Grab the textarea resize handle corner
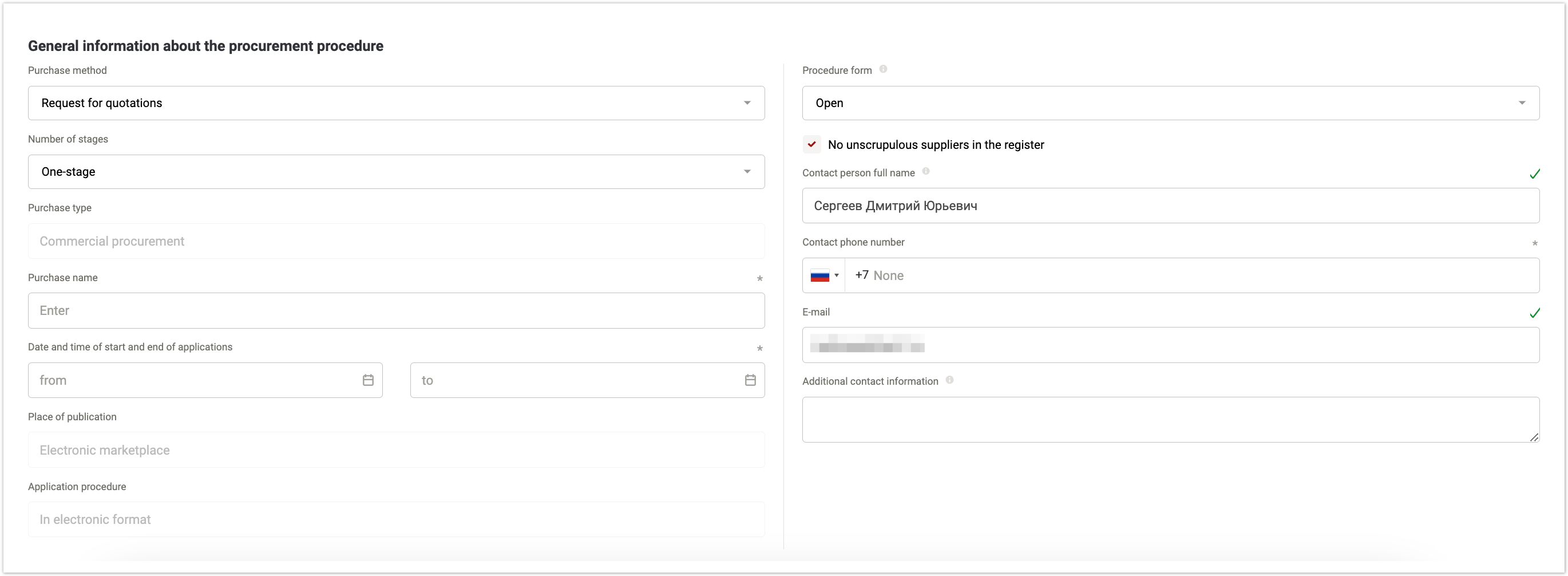The height and width of the screenshot is (576, 1568). [1534, 437]
